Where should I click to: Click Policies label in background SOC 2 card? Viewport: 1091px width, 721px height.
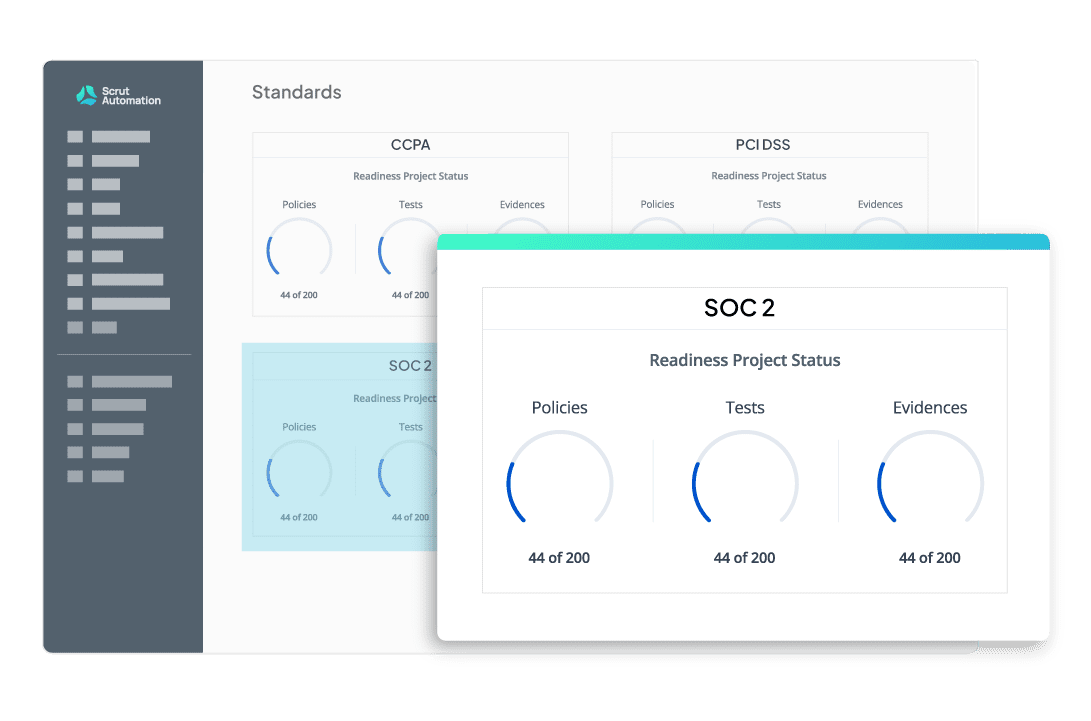coord(299,427)
